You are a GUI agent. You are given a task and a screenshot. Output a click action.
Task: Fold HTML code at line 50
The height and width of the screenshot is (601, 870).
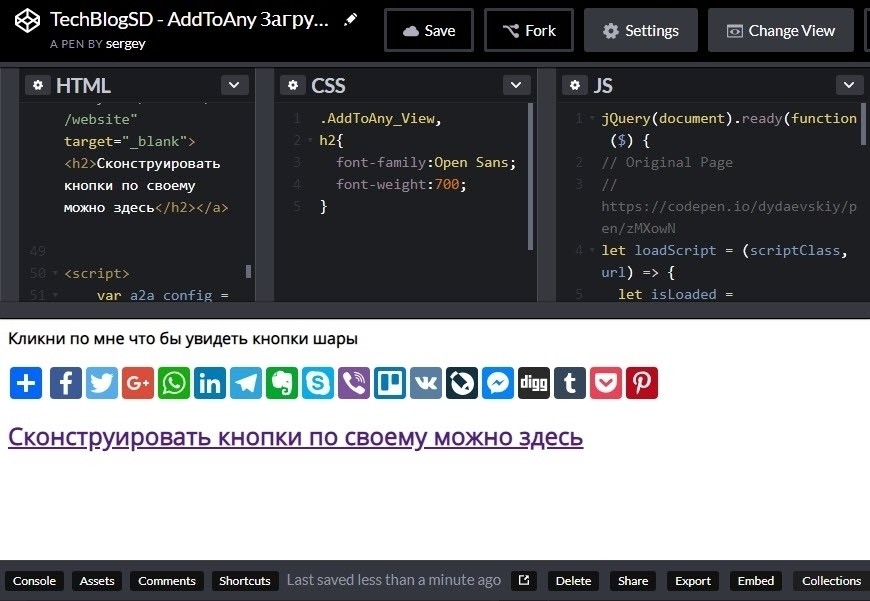click(x=55, y=273)
